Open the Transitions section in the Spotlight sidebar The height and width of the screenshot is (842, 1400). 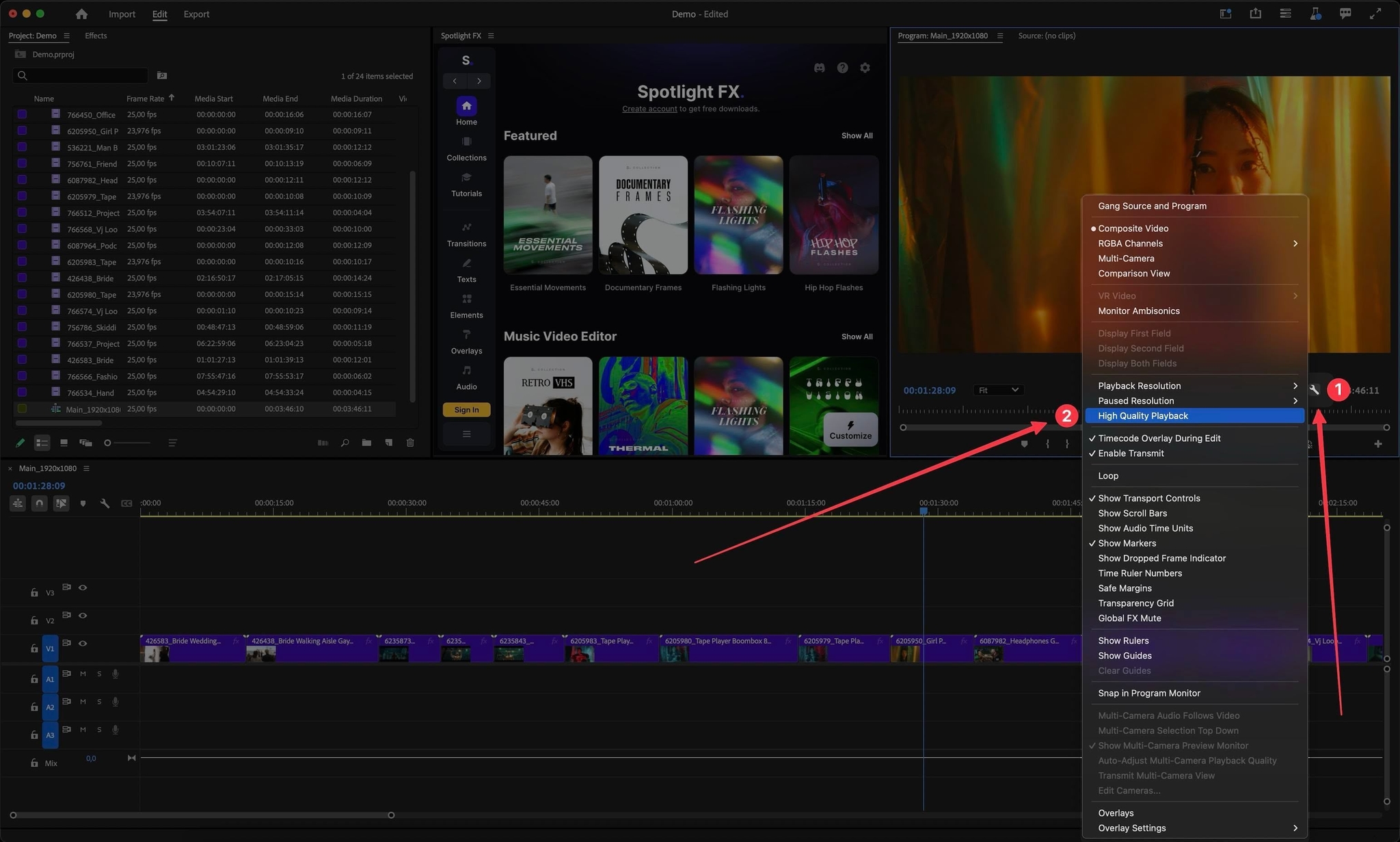click(x=466, y=234)
